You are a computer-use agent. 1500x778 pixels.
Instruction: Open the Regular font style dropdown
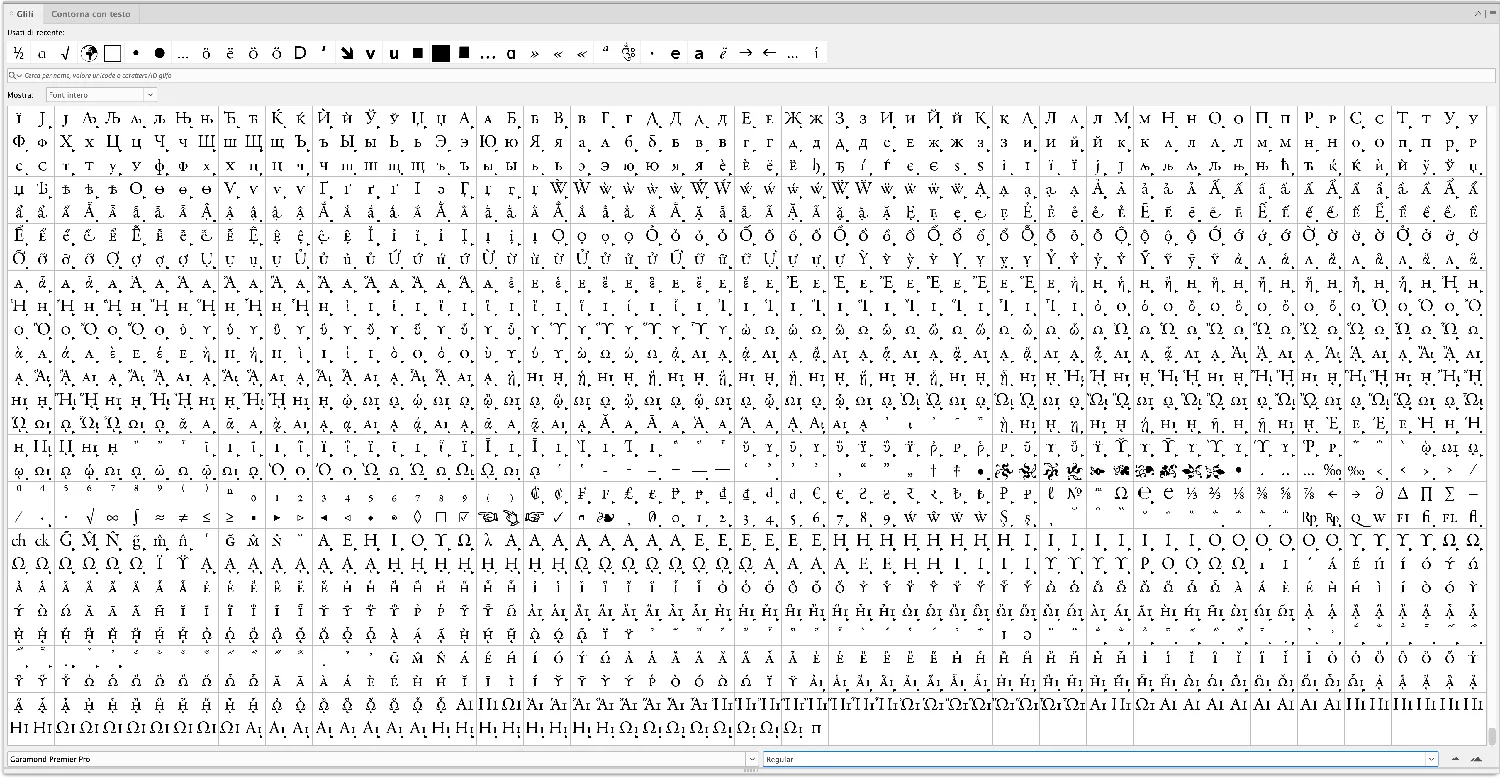pos(1431,759)
